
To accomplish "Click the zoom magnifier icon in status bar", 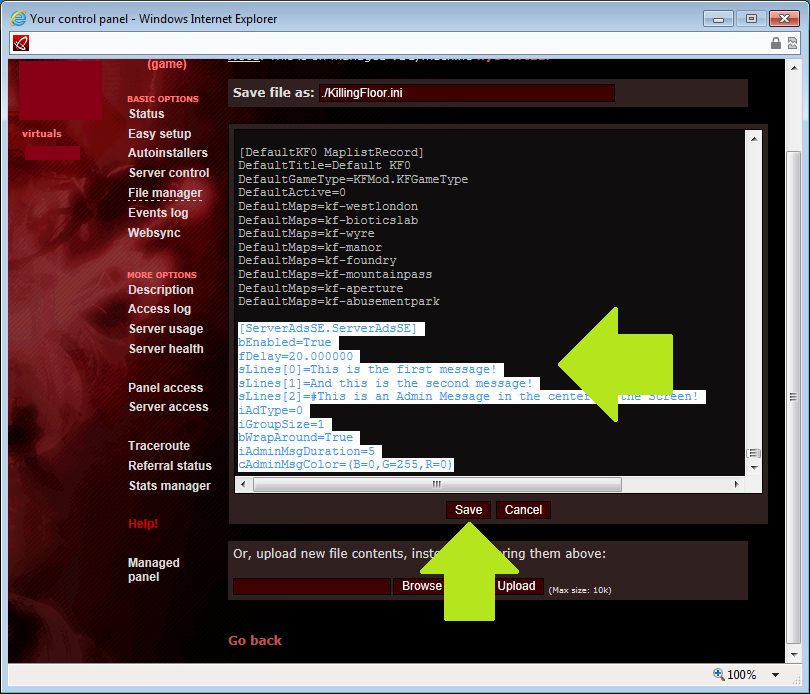I will tap(718, 674).
